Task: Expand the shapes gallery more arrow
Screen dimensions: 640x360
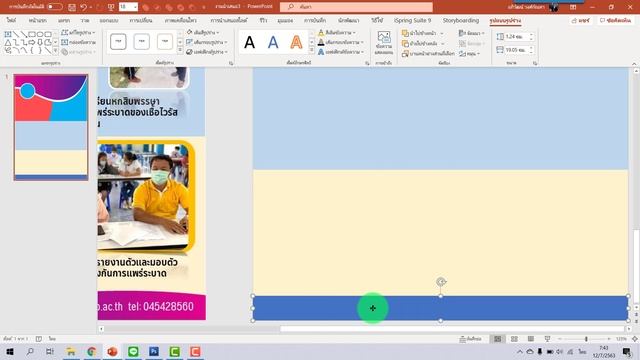Action: pyautogui.click(x=56, y=51)
